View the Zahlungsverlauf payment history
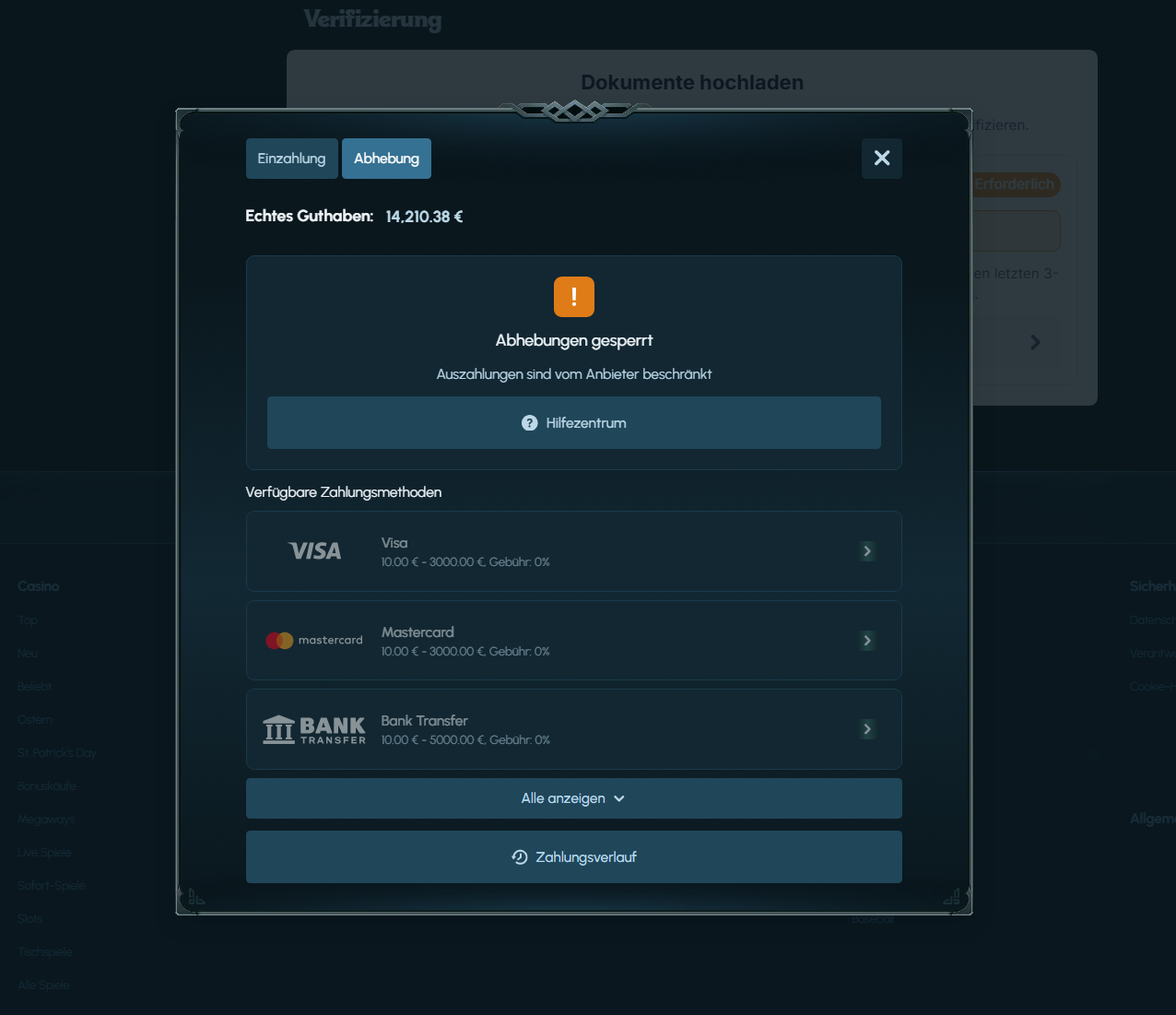The height and width of the screenshot is (1015, 1176). point(585,857)
